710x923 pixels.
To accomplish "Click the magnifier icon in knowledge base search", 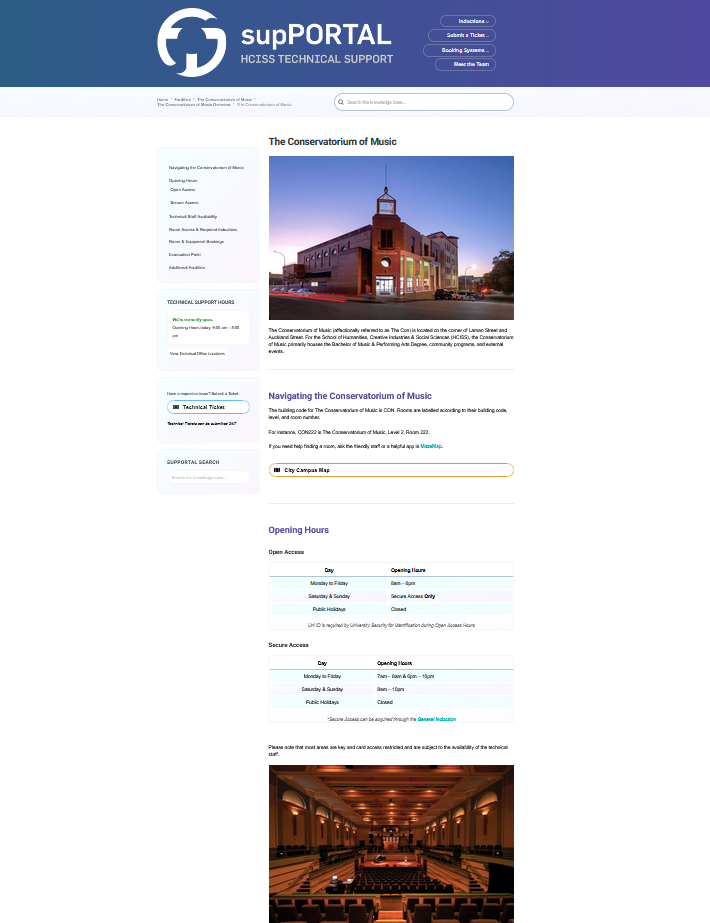I will click(341, 102).
